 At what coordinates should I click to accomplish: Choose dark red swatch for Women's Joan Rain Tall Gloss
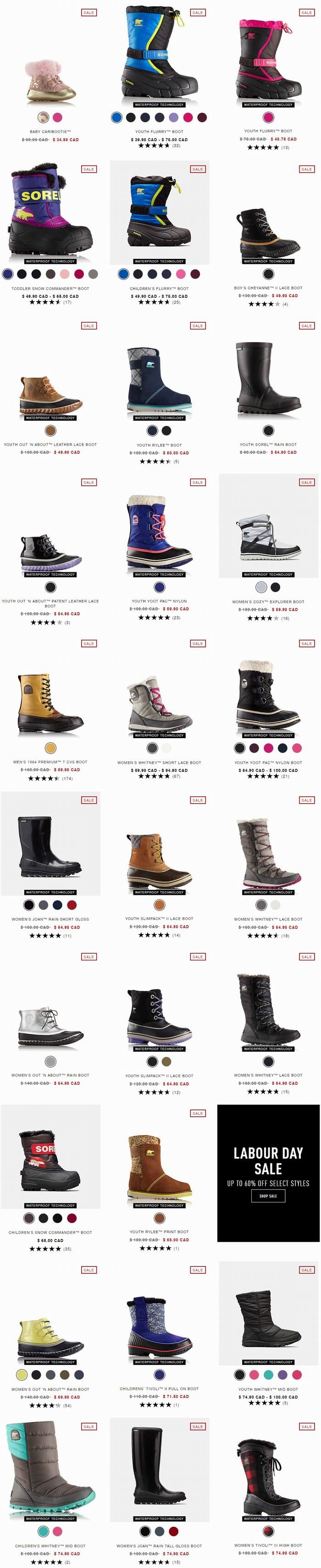point(174,1531)
